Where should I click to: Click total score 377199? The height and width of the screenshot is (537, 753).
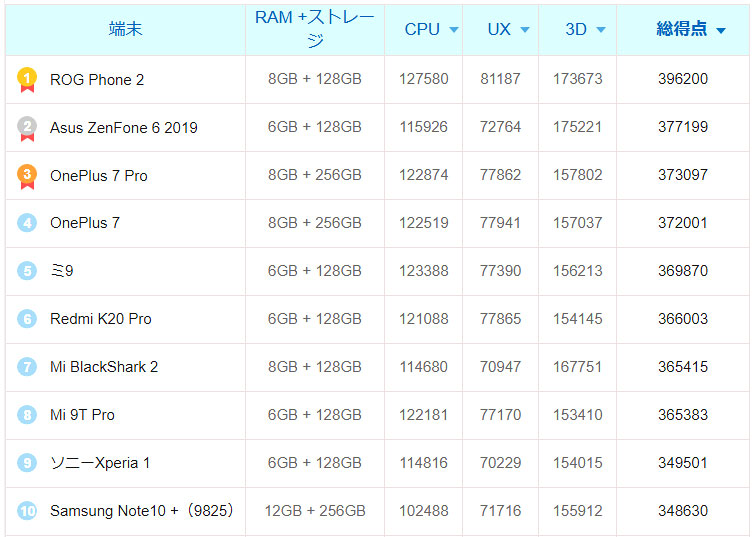point(683,127)
